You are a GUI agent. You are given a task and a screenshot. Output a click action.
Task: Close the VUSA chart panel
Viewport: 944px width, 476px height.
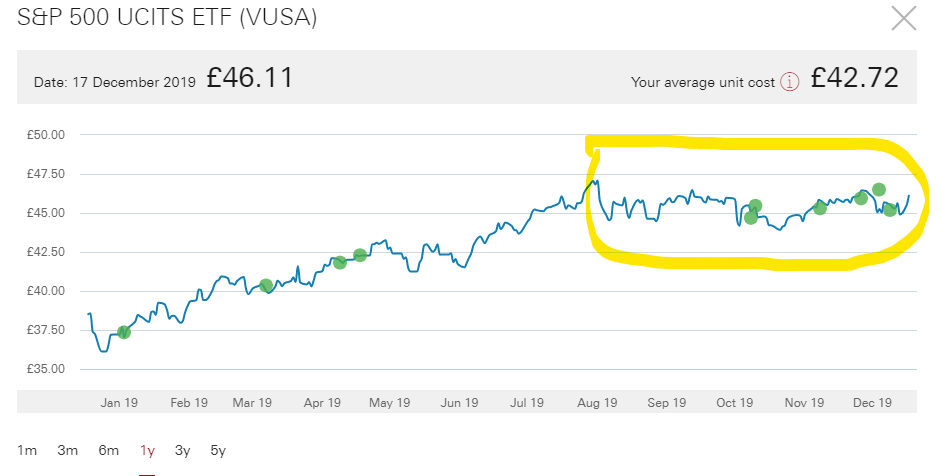point(904,19)
